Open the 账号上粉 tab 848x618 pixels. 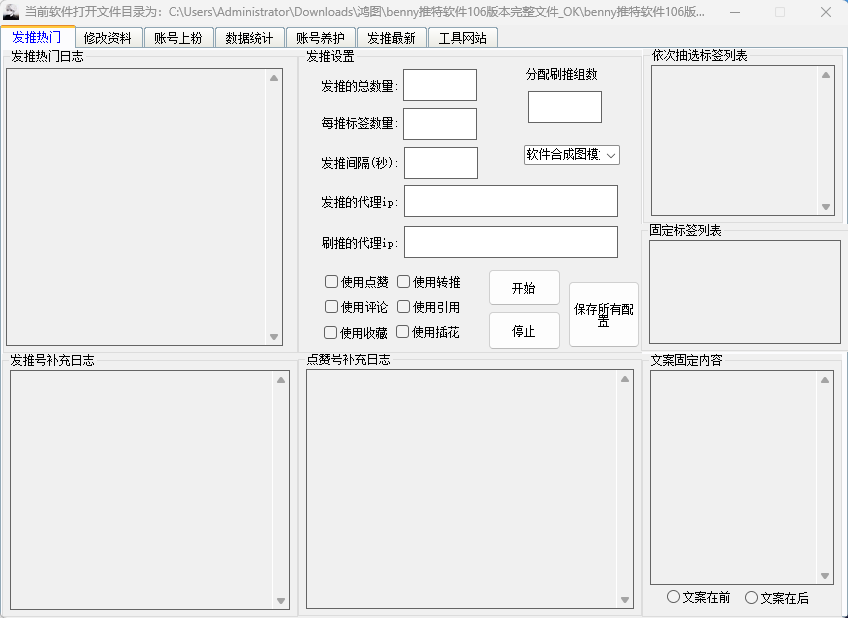[x=178, y=38]
